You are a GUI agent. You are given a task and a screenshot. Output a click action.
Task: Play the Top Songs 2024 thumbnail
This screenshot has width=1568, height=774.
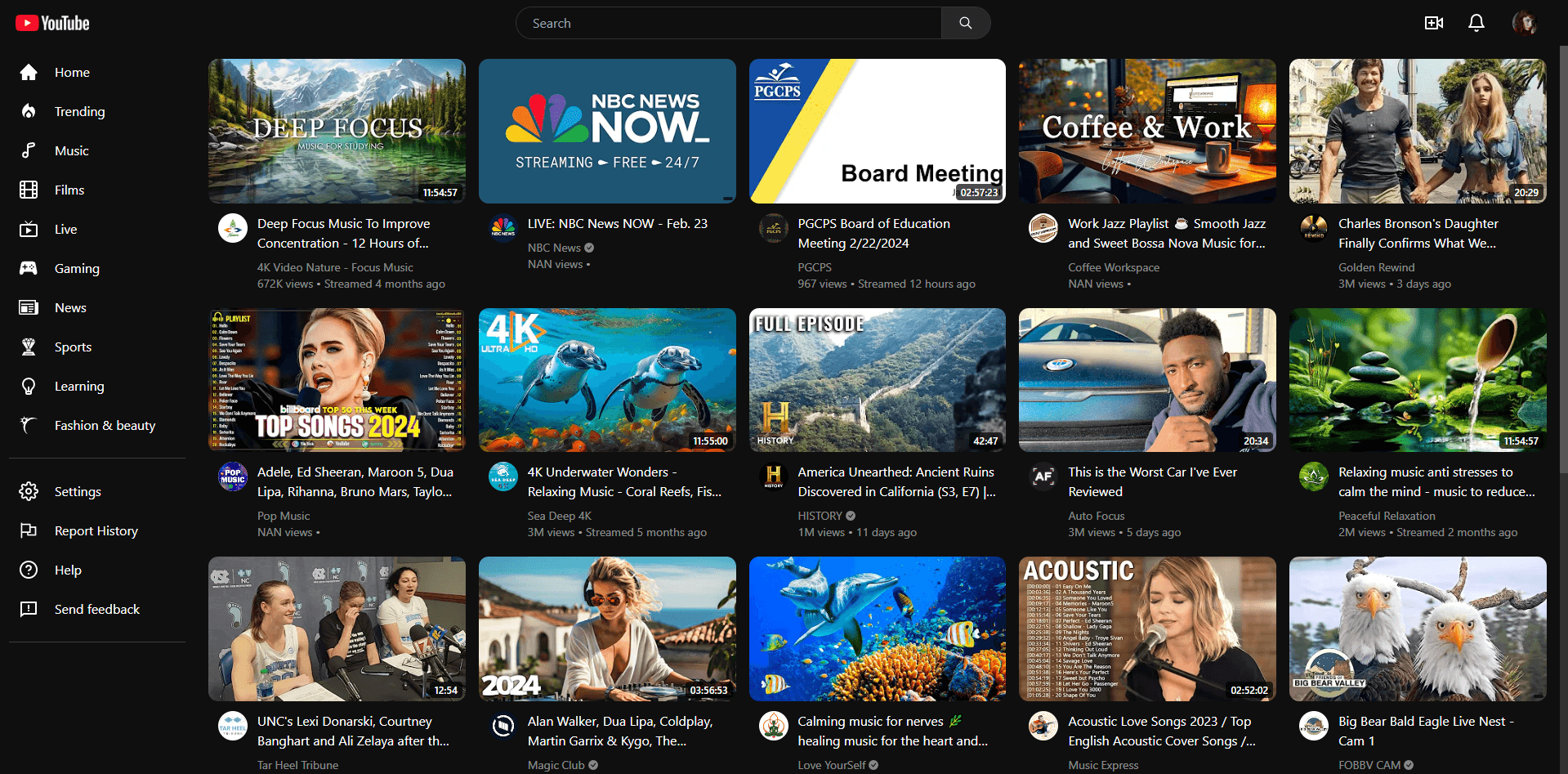(x=337, y=380)
